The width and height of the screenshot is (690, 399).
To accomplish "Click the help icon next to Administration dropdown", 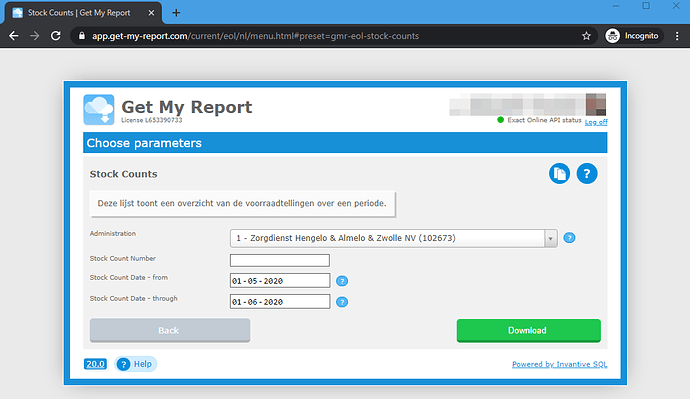I will [569, 238].
